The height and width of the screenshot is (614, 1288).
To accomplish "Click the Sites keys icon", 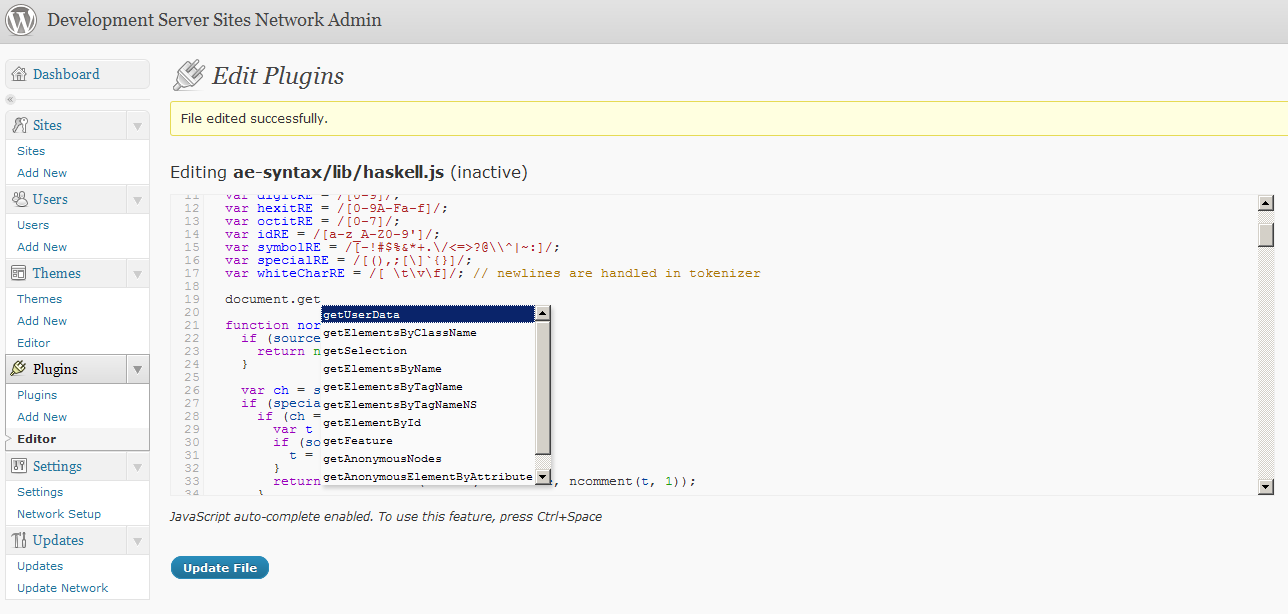I will click(x=19, y=125).
